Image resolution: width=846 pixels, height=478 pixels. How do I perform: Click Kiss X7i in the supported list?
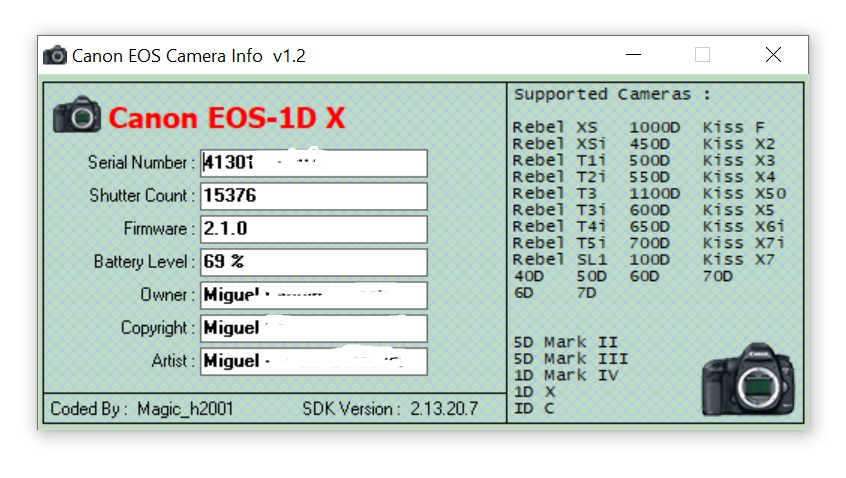(743, 243)
